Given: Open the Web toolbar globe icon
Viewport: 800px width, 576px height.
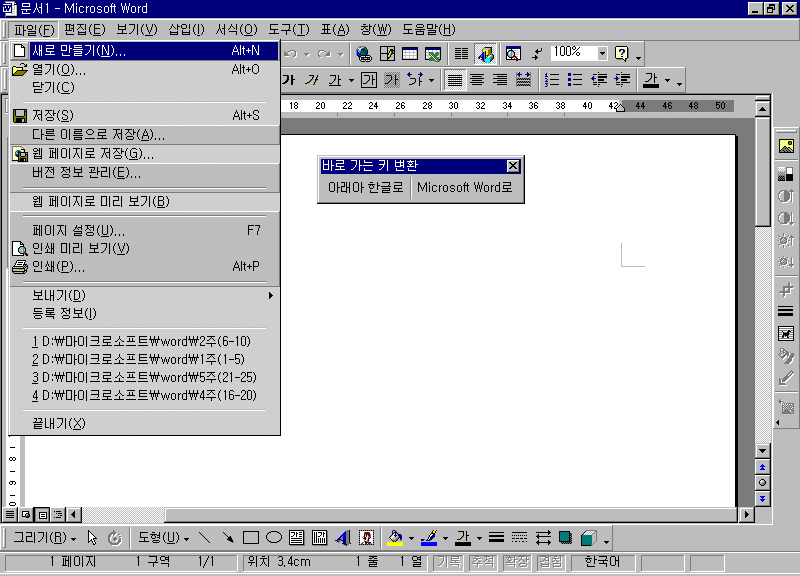Looking at the screenshot, I should click(363, 54).
